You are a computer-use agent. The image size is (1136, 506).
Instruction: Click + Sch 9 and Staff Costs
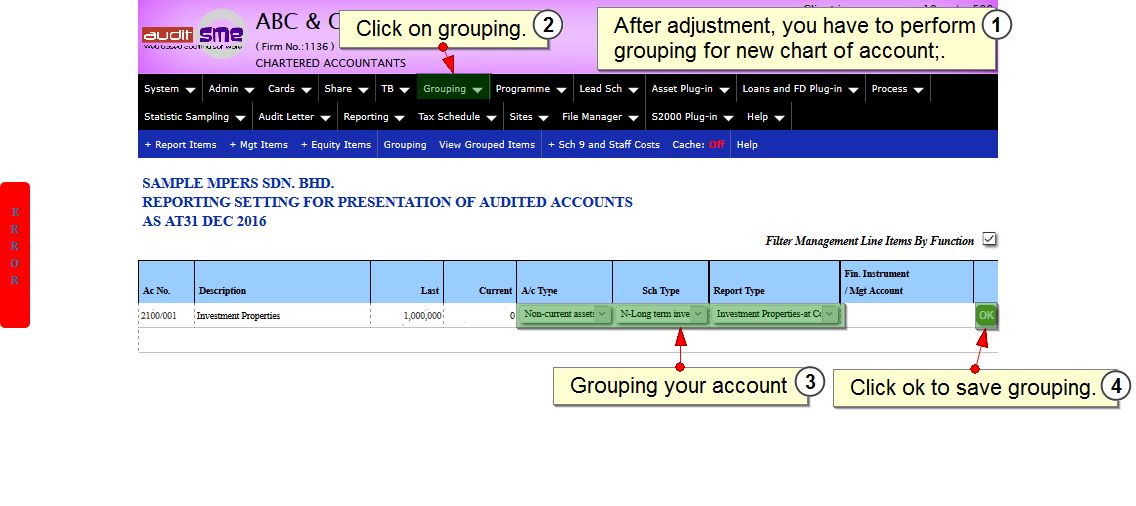(x=604, y=145)
